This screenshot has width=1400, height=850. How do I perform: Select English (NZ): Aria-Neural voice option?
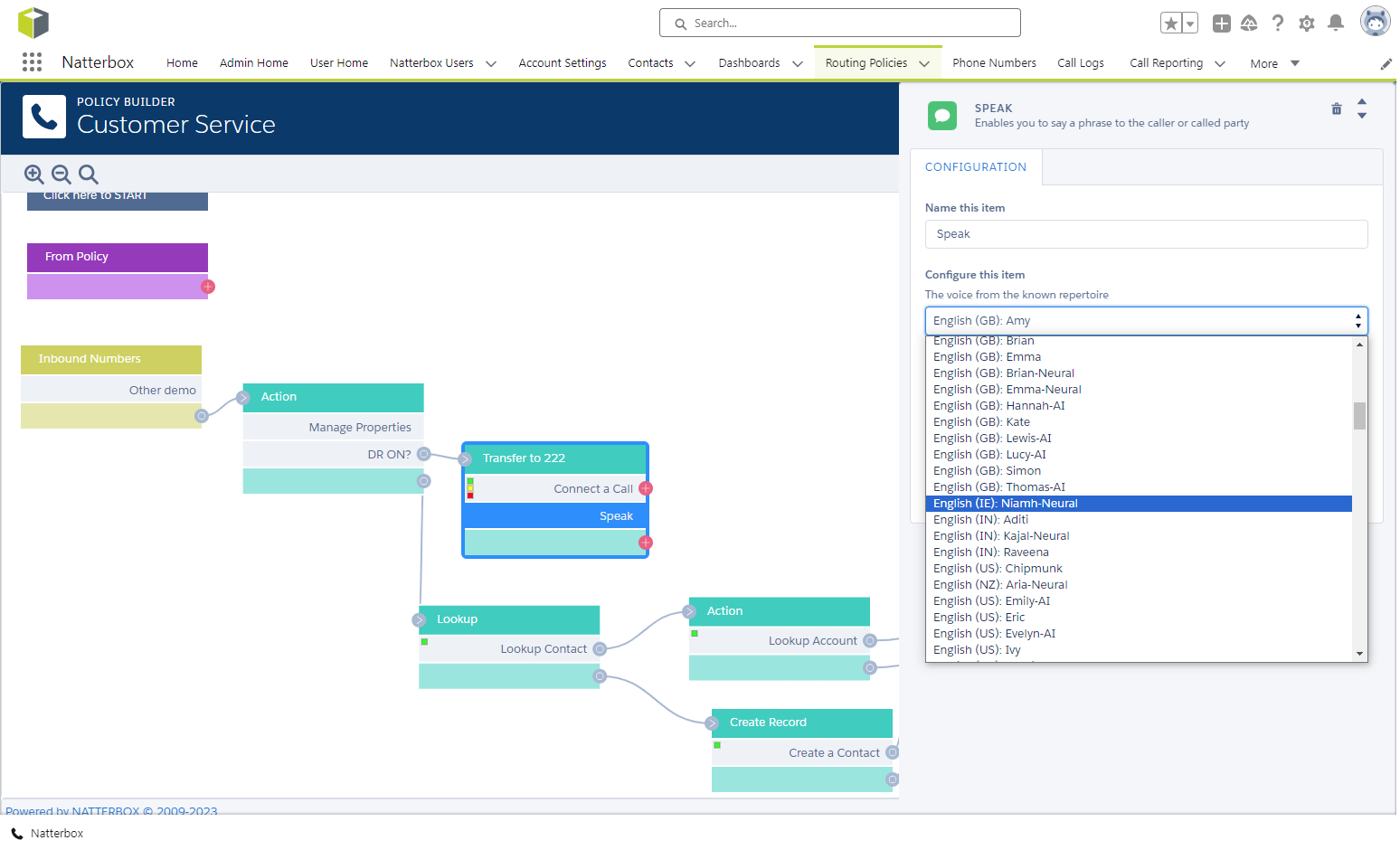1139,585
